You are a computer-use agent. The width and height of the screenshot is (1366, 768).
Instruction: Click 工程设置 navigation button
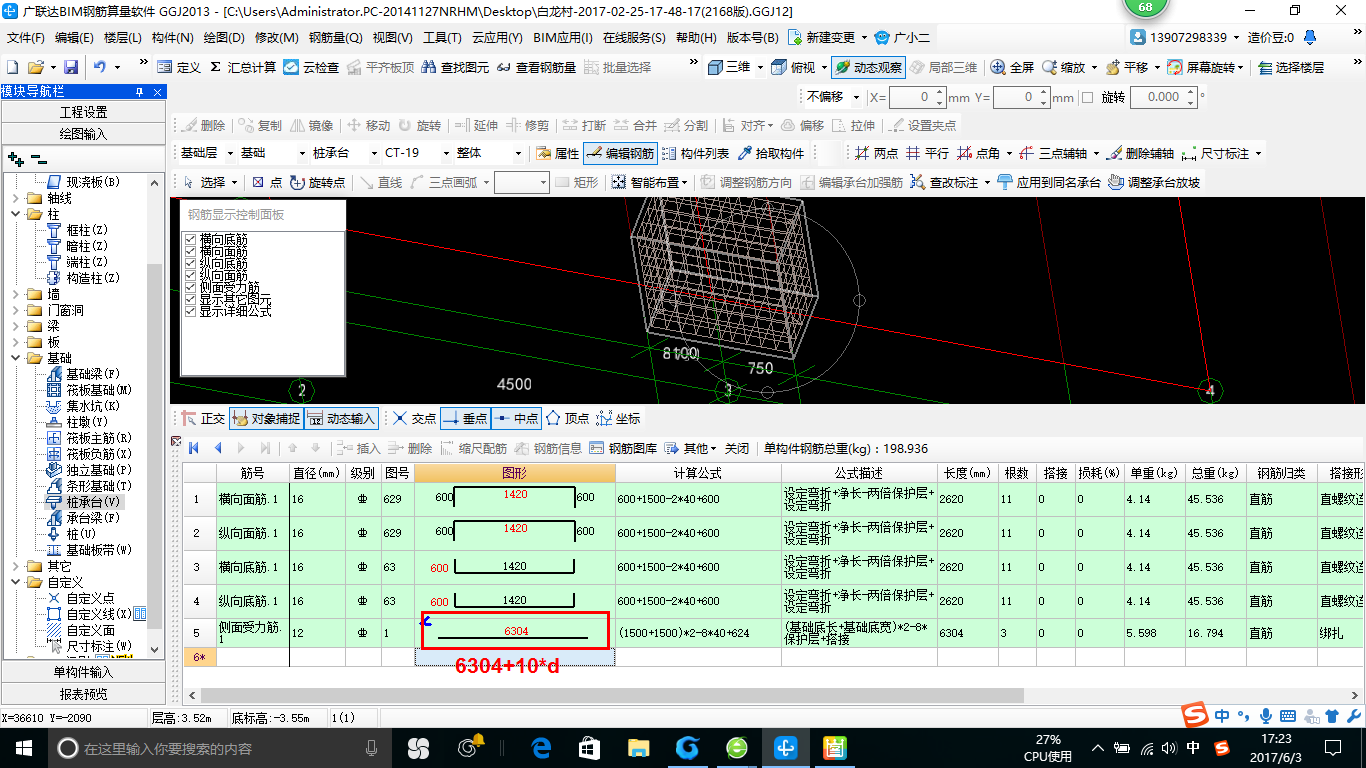[x=83, y=112]
